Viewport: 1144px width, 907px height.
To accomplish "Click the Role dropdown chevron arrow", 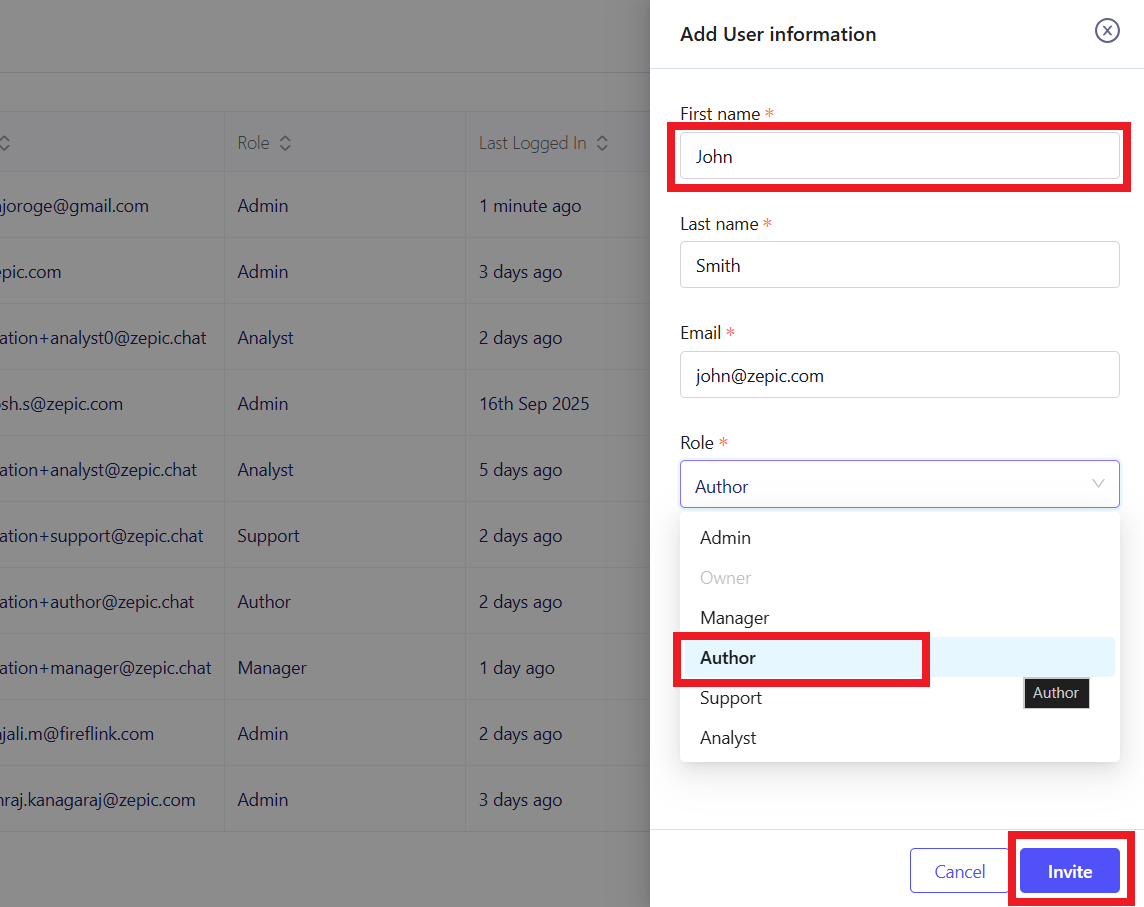I will [x=1098, y=485].
